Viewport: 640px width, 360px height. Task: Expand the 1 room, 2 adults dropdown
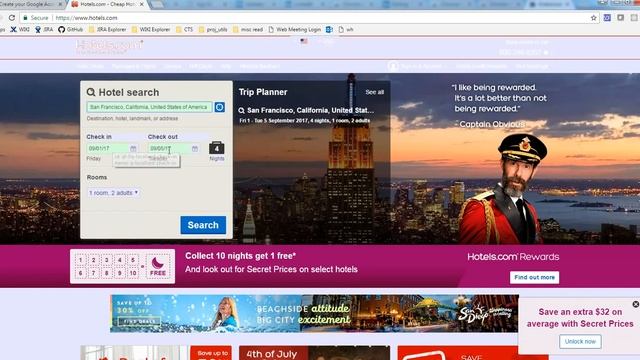point(113,193)
